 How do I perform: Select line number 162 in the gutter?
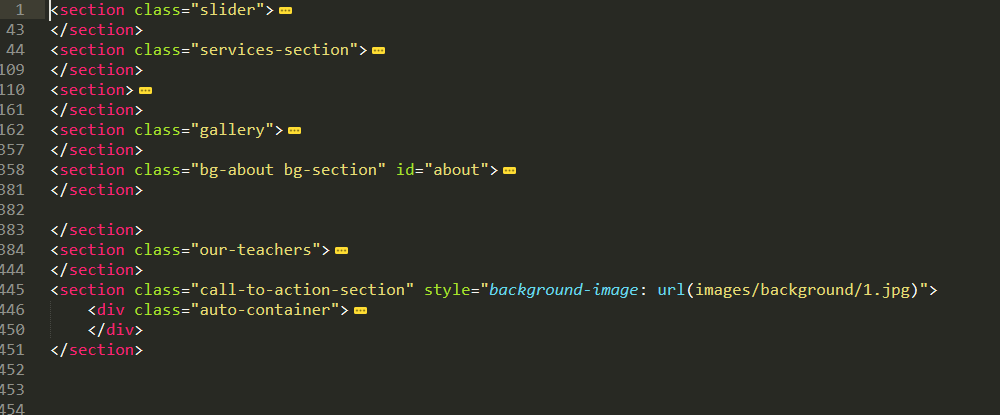point(13,130)
